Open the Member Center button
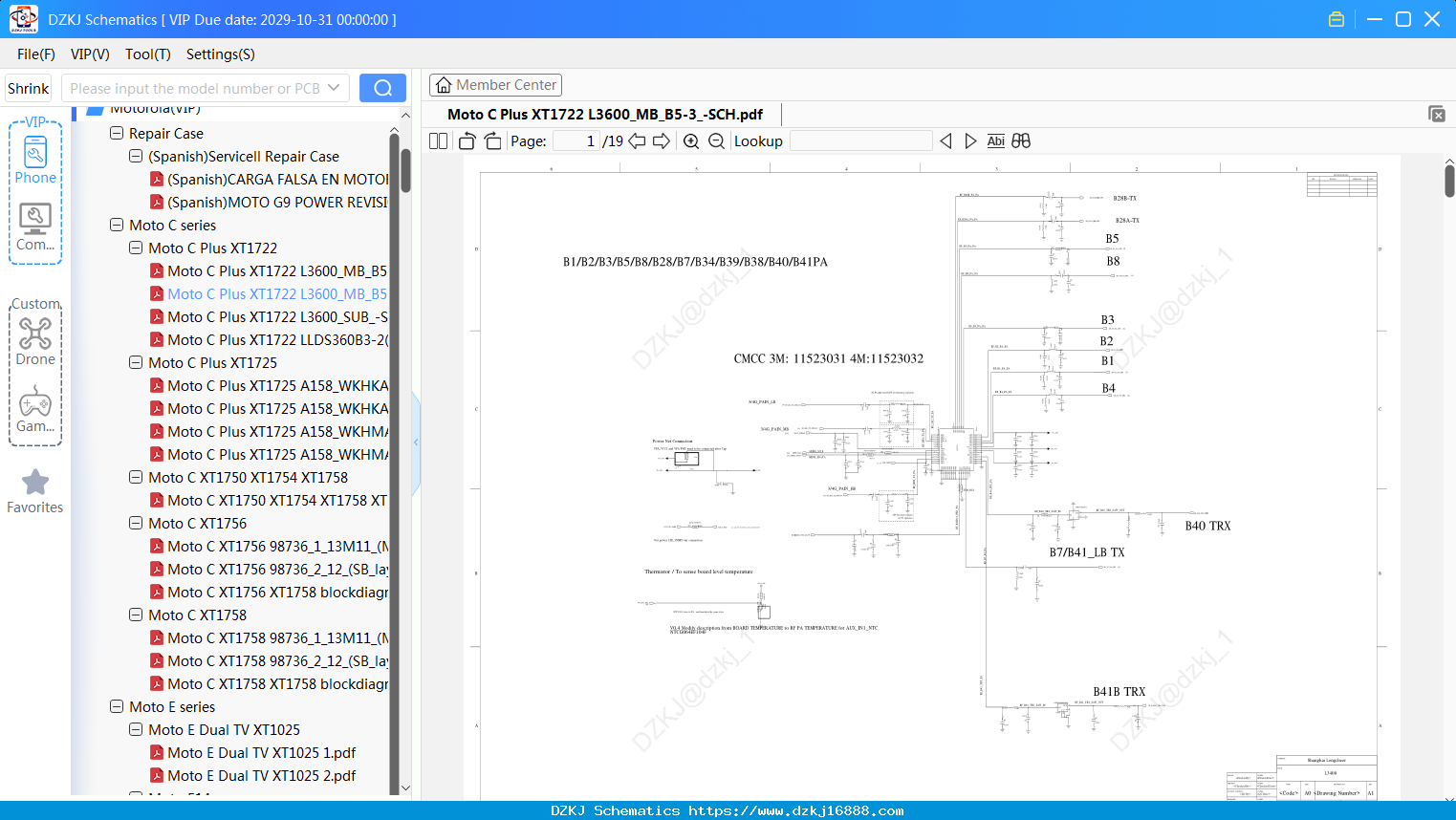 tap(495, 85)
